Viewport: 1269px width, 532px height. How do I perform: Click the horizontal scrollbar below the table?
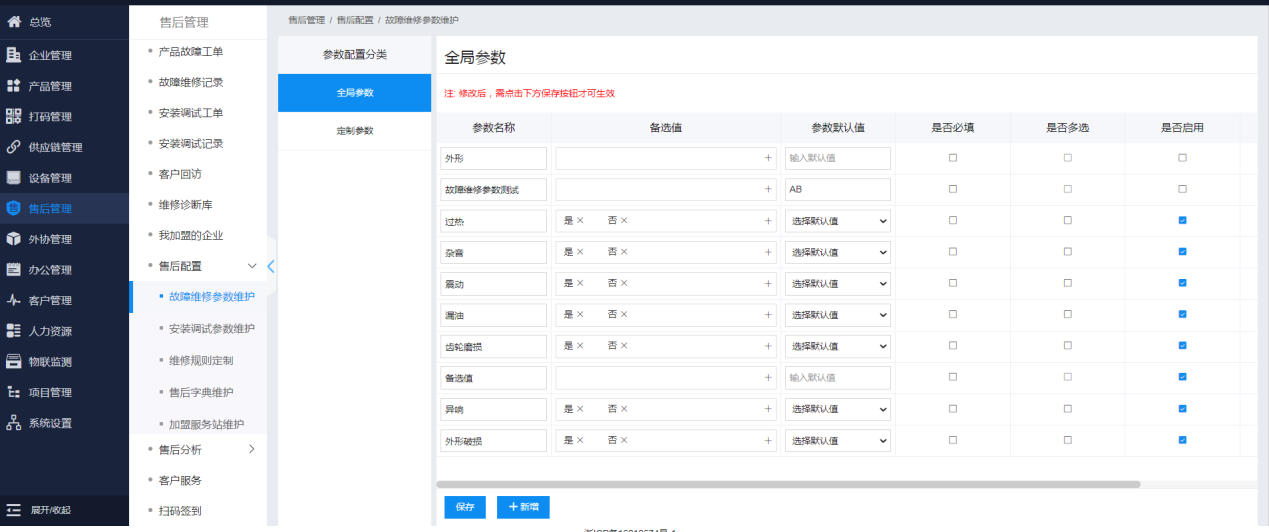pos(790,484)
